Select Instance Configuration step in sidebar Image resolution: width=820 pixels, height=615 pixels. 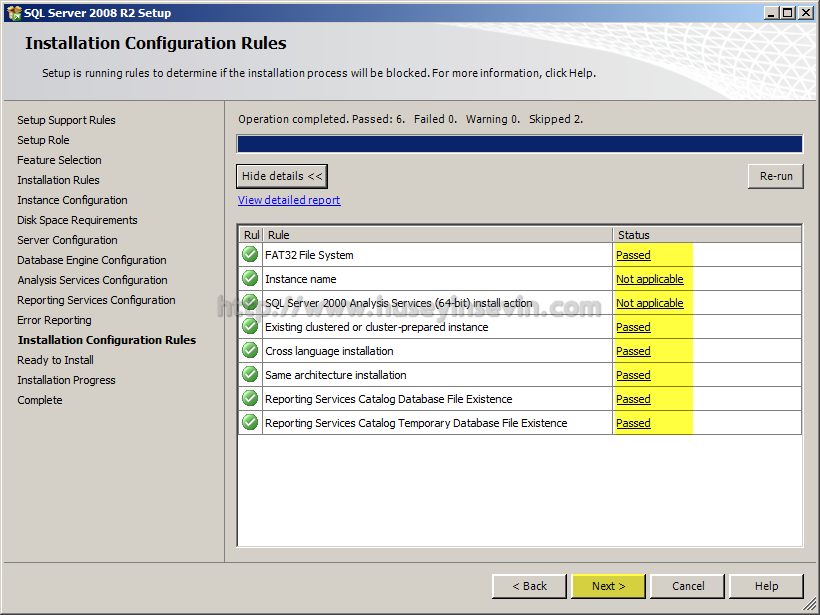pyautogui.click(x=72, y=200)
